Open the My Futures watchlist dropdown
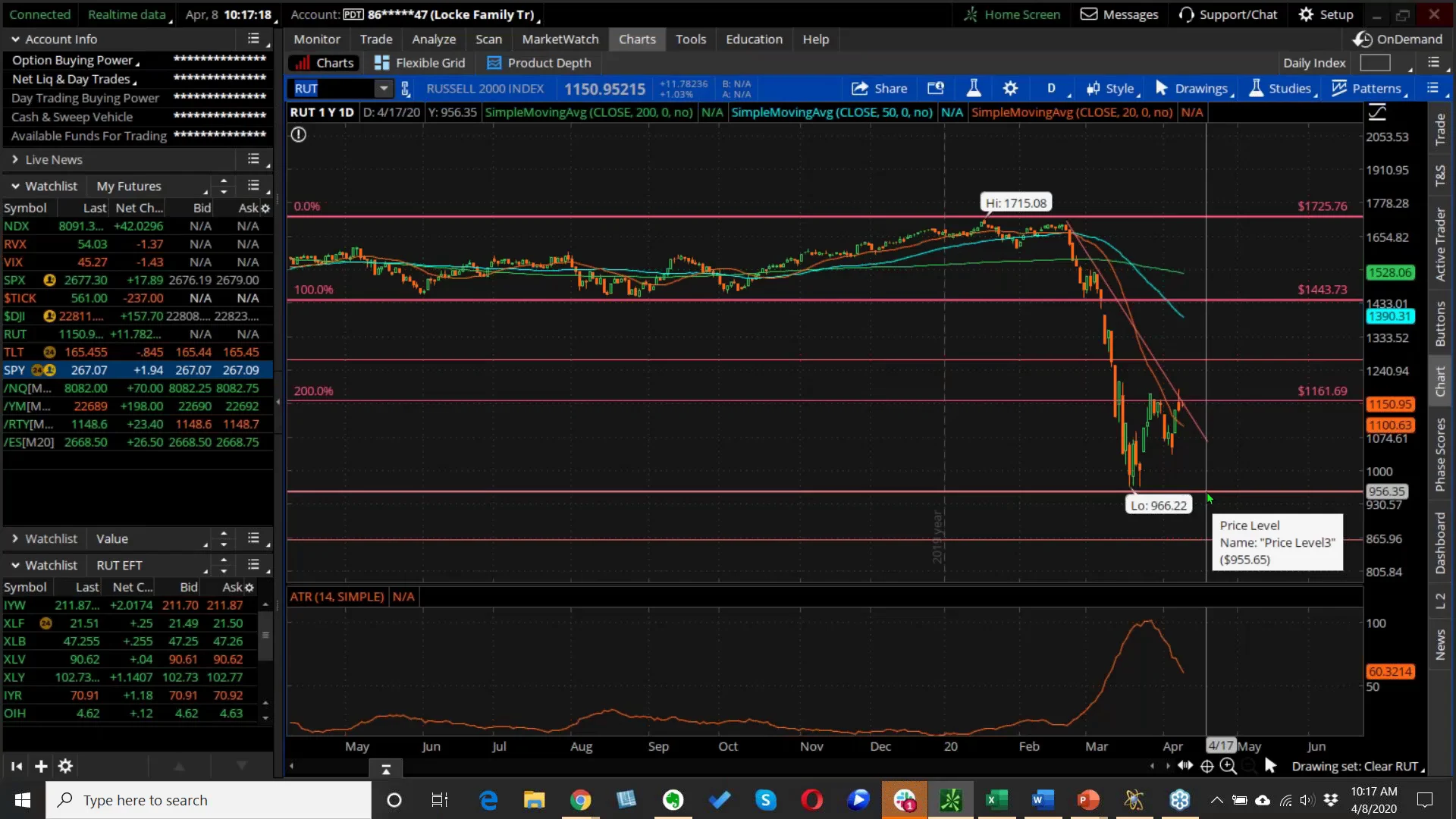The height and width of the screenshot is (819, 1456). [x=151, y=187]
